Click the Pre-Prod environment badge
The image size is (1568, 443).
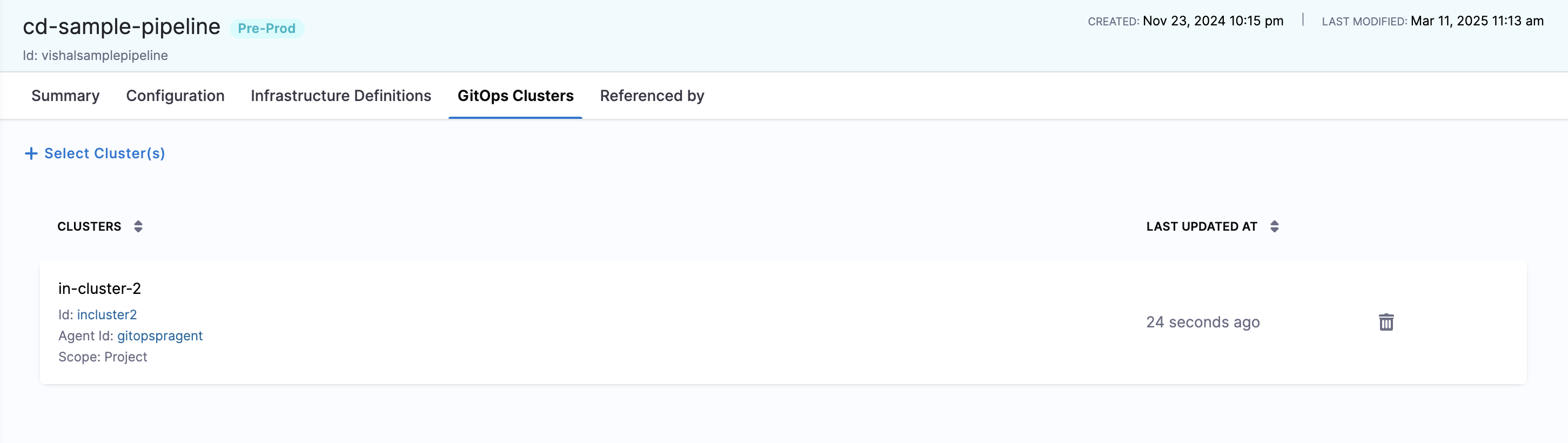[266, 29]
